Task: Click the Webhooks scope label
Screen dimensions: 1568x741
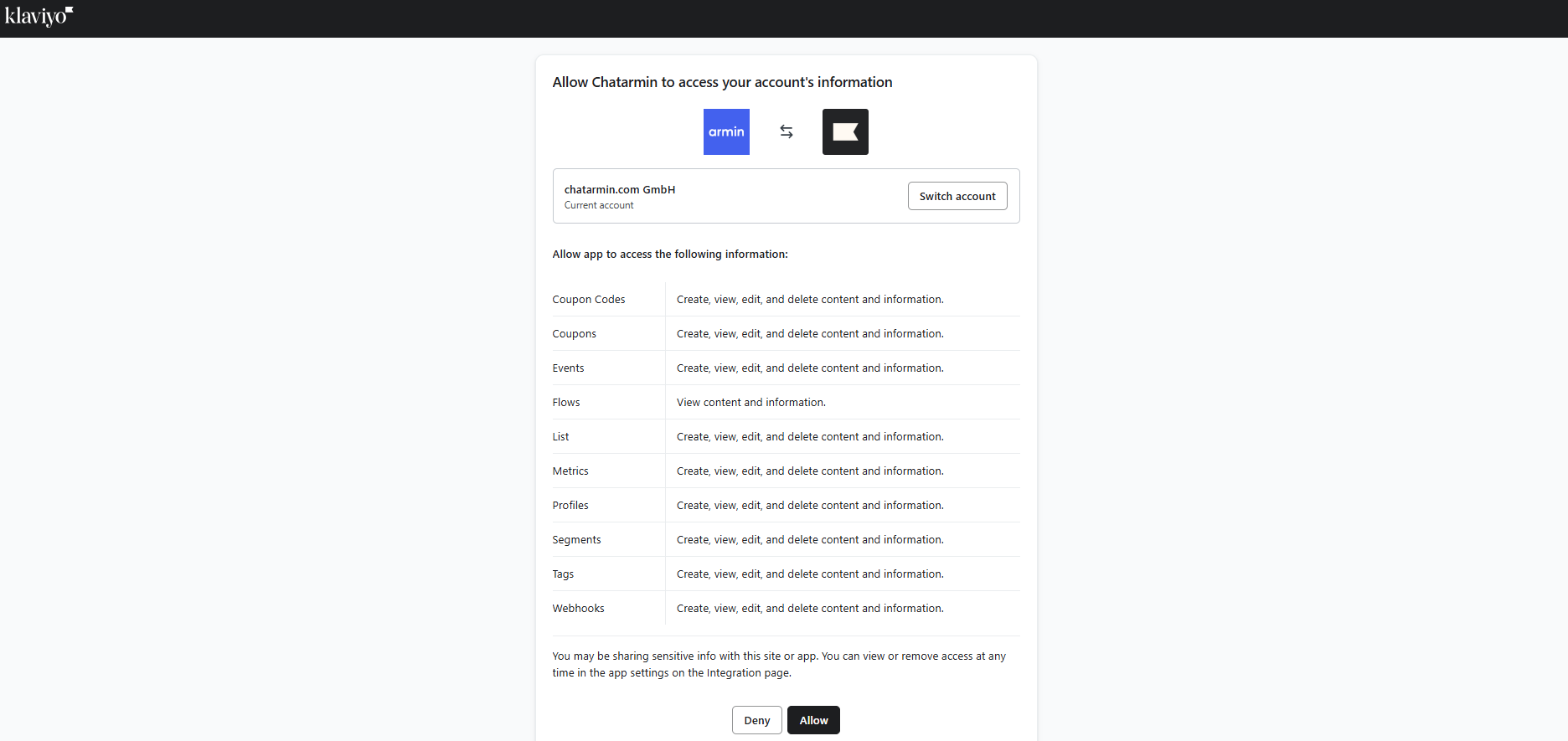Action: pos(578,608)
